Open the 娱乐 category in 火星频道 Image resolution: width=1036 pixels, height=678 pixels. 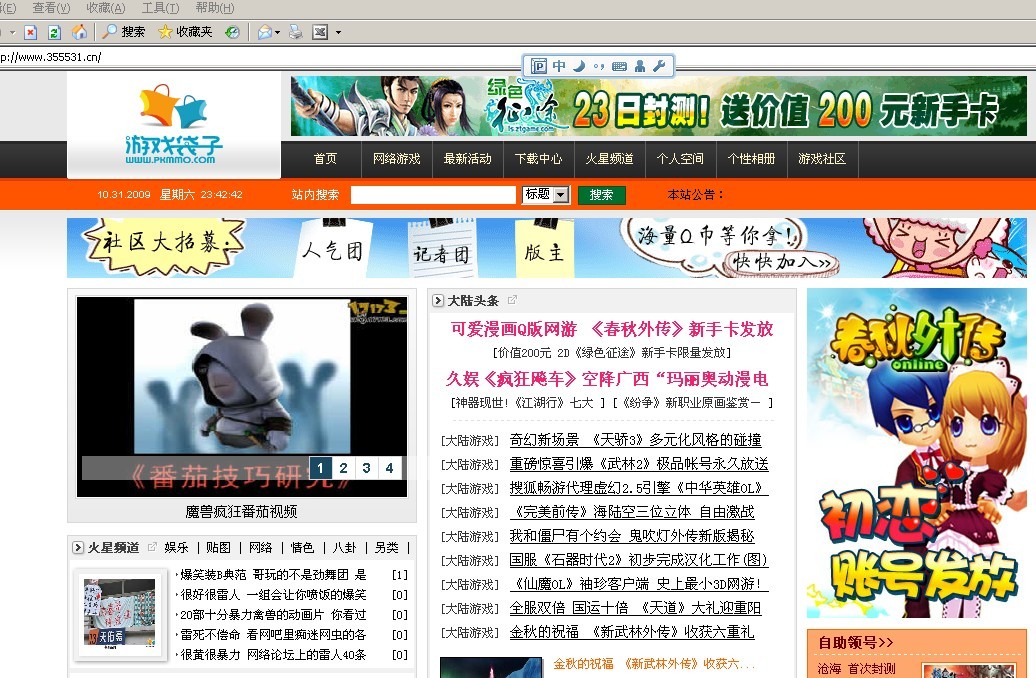[x=176, y=547]
